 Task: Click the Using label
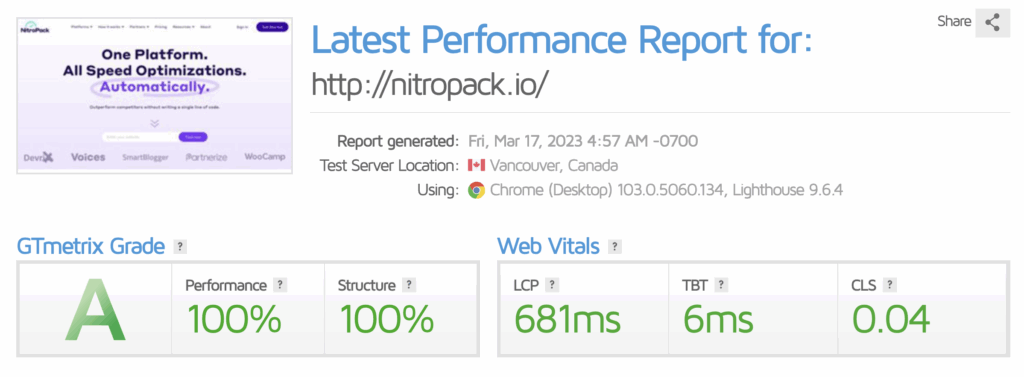pos(438,191)
